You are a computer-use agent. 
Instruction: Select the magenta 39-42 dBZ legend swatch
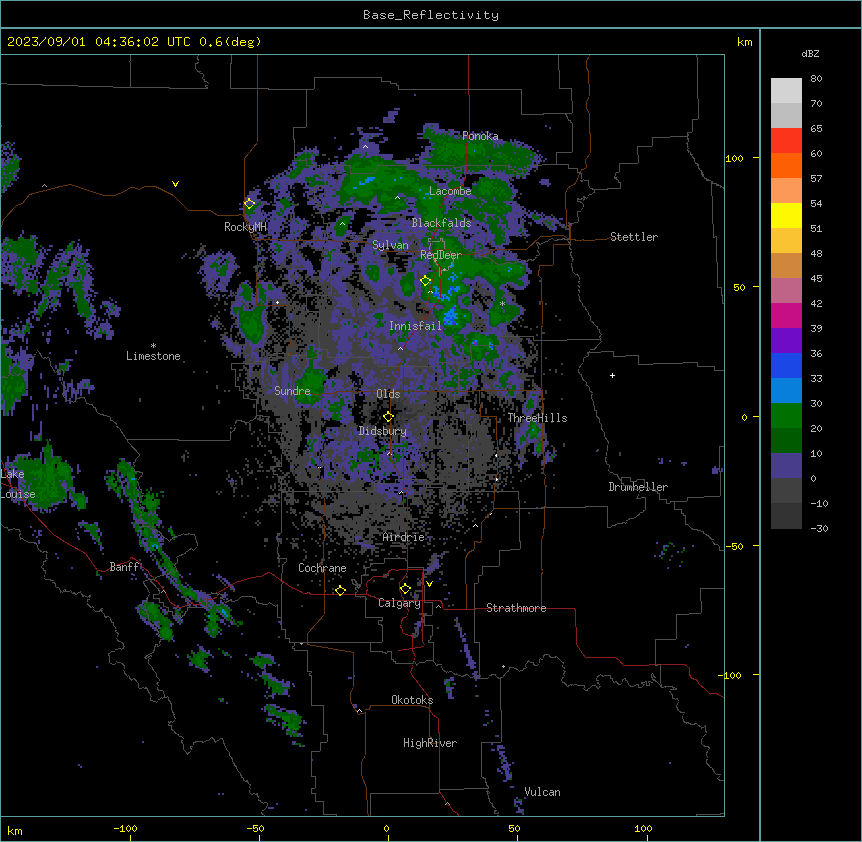pyautogui.click(x=786, y=315)
